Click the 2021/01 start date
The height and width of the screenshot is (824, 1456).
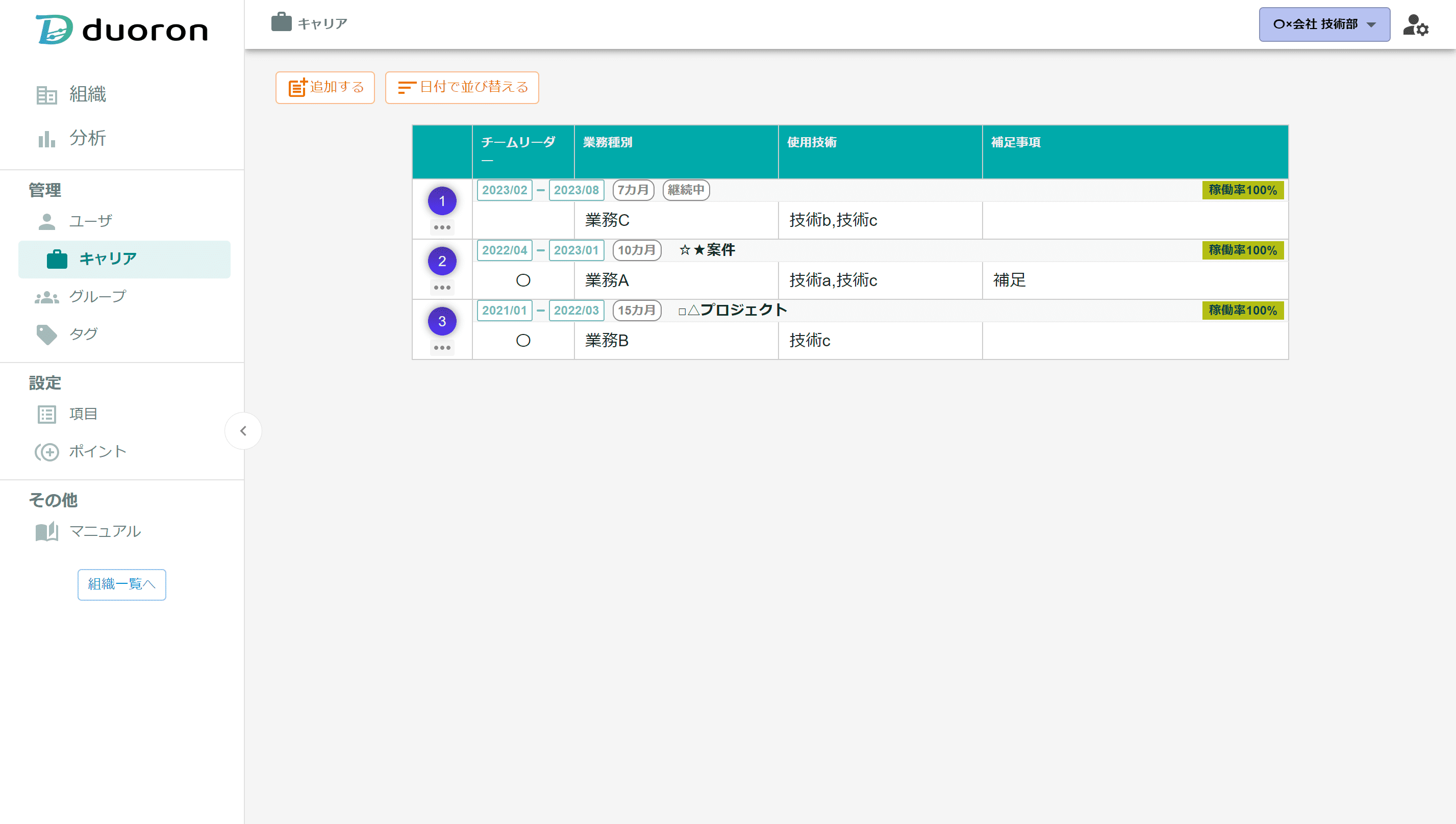coord(505,310)
